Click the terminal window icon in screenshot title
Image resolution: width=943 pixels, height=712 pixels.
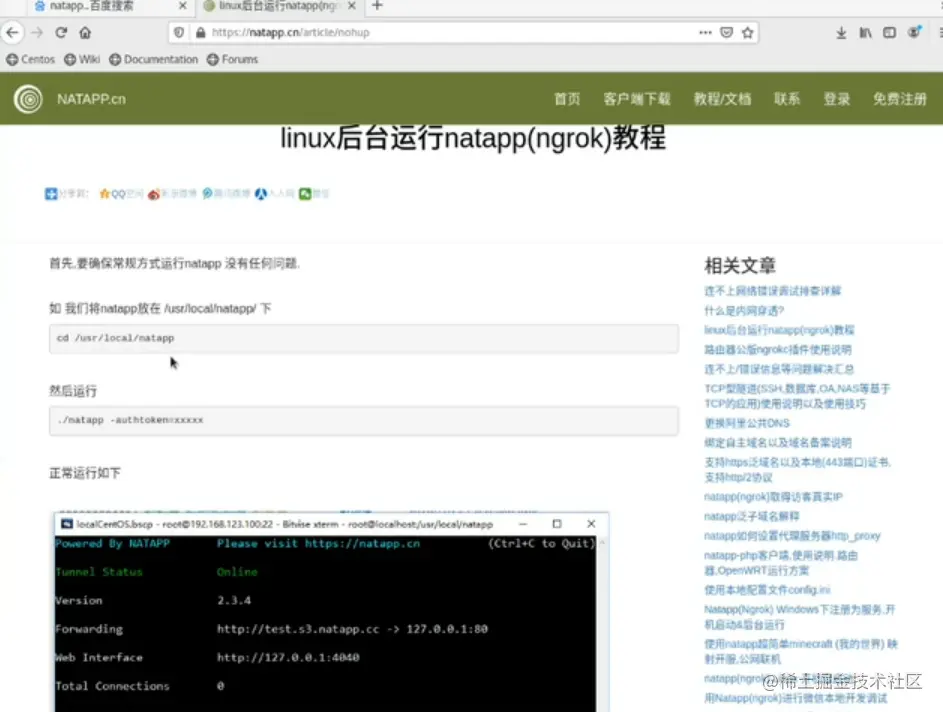pos(67,524)
